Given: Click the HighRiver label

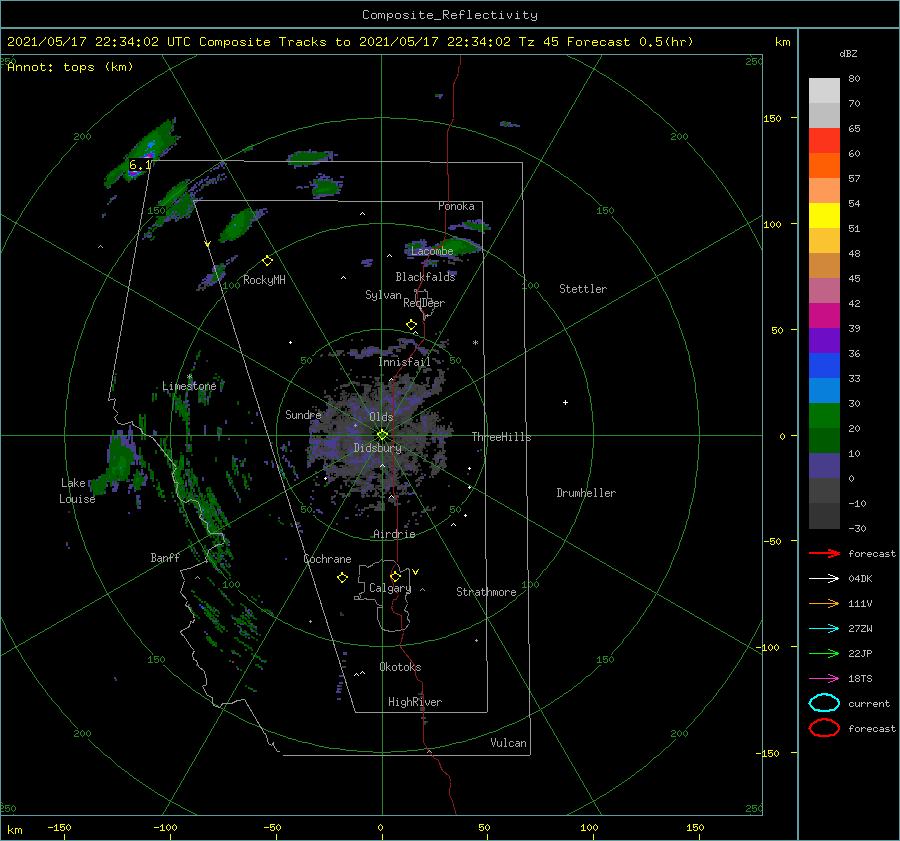Looking at the screenshot, I should coord(415,702).
